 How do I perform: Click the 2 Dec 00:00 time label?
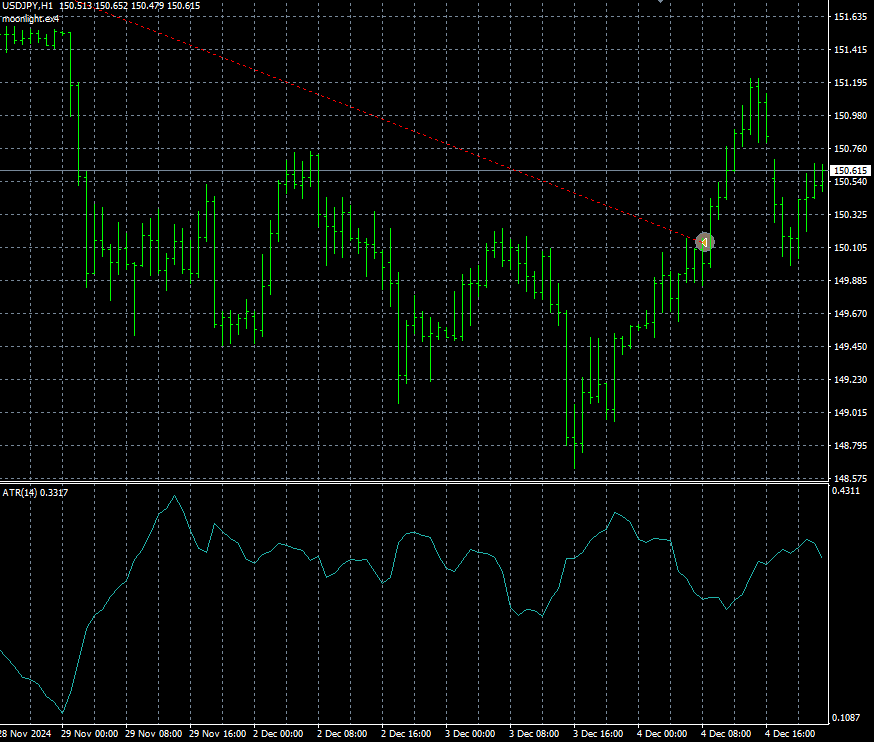pos(278,734)
